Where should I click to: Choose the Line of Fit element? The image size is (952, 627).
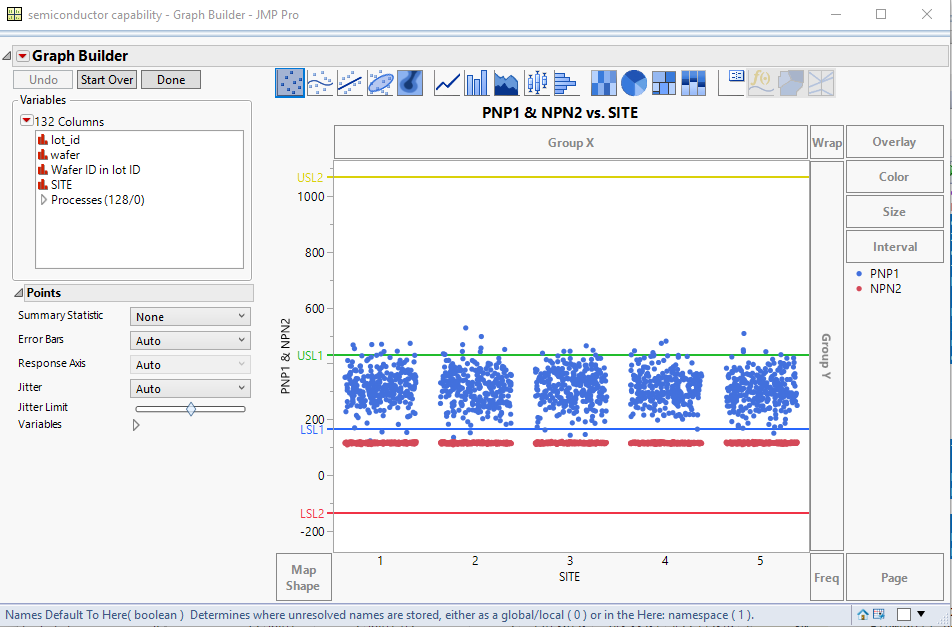click(x=350, y=83)
